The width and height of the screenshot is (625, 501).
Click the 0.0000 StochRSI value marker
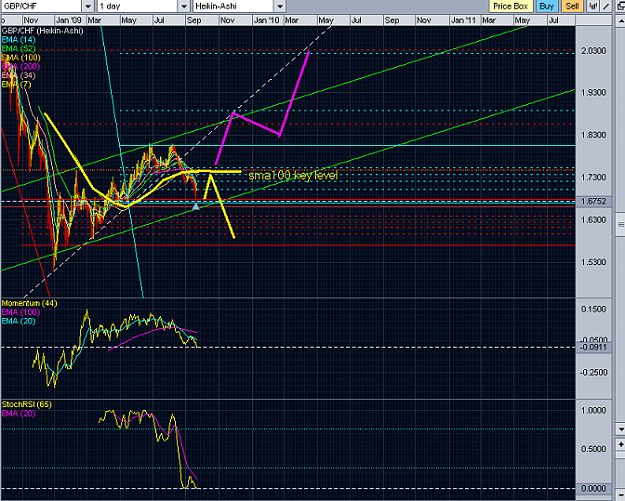click(594, 488)
